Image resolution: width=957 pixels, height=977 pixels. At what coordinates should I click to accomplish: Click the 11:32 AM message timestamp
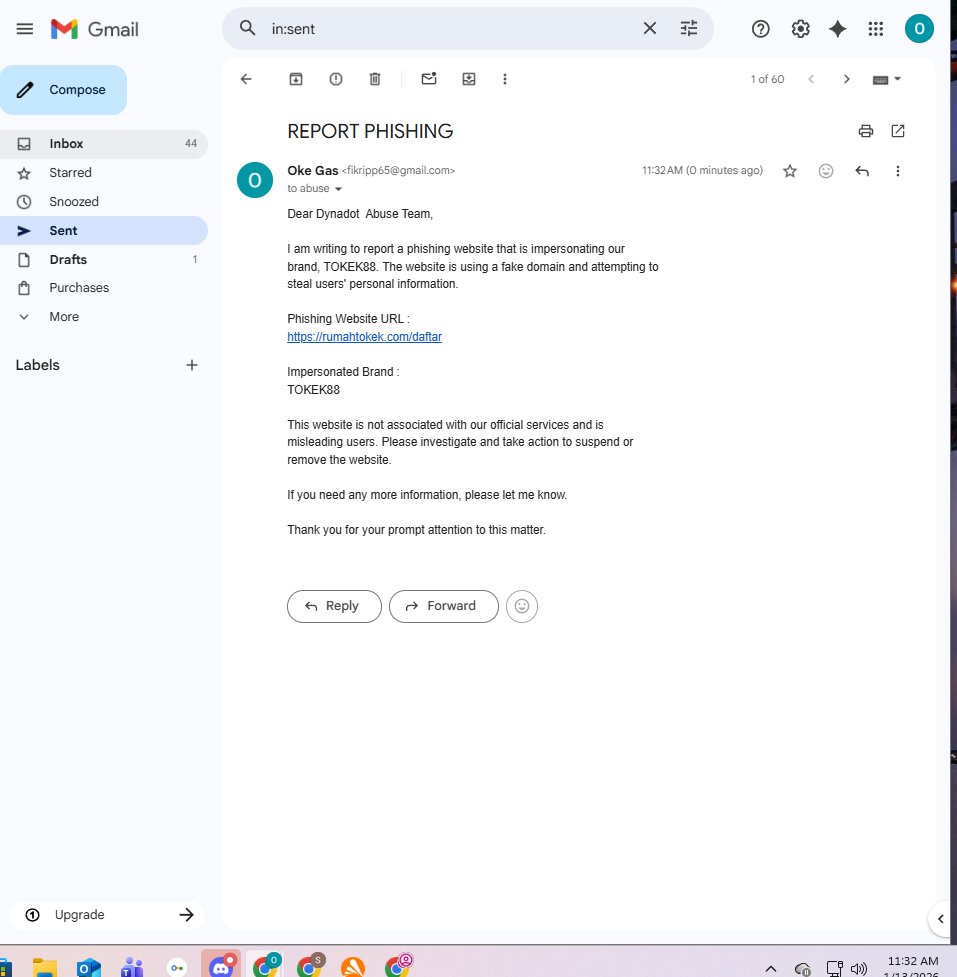702,170
